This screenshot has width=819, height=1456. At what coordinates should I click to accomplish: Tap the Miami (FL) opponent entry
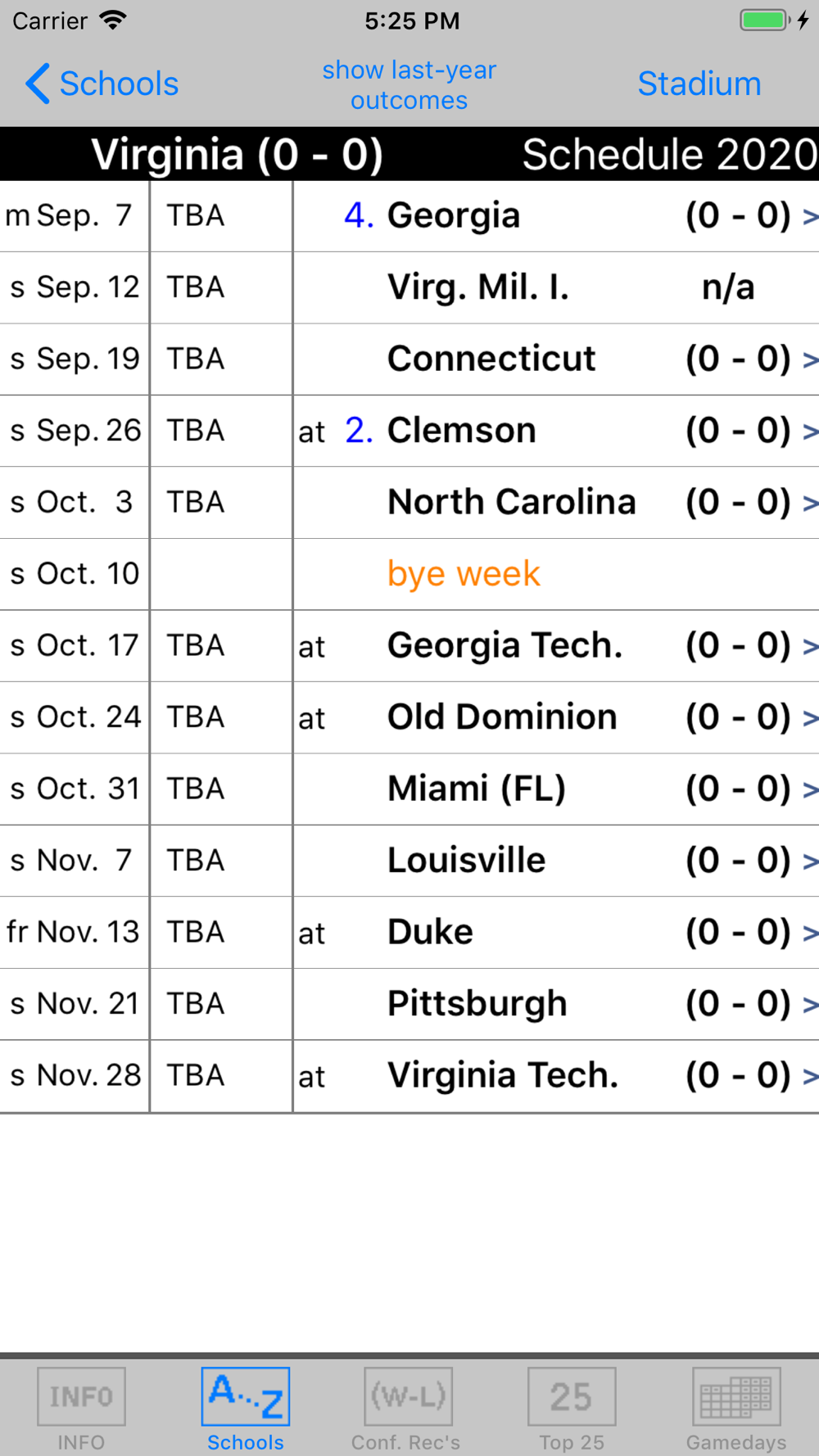click(477, 789)
